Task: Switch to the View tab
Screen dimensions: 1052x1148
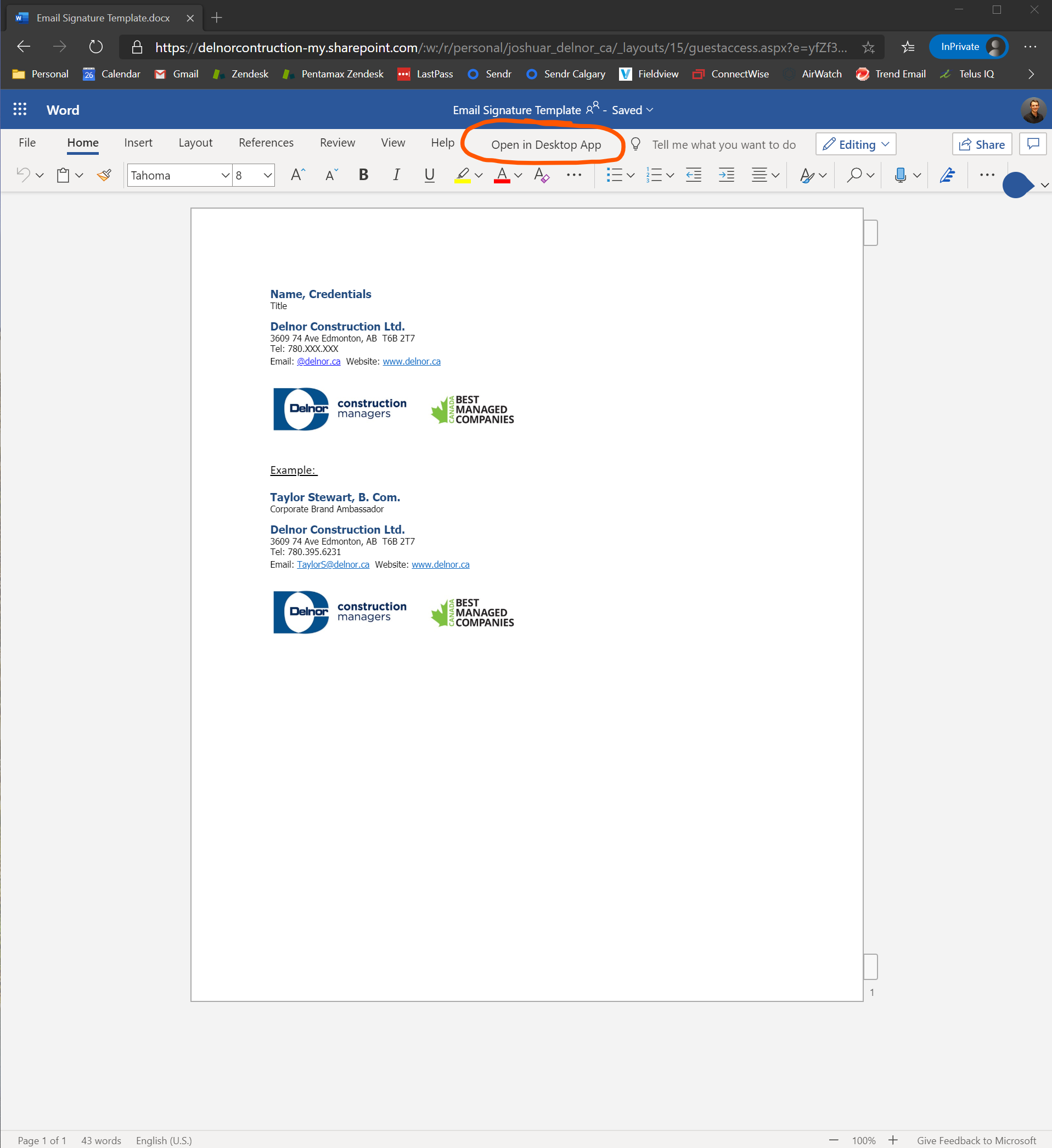Action: (393, 142)
